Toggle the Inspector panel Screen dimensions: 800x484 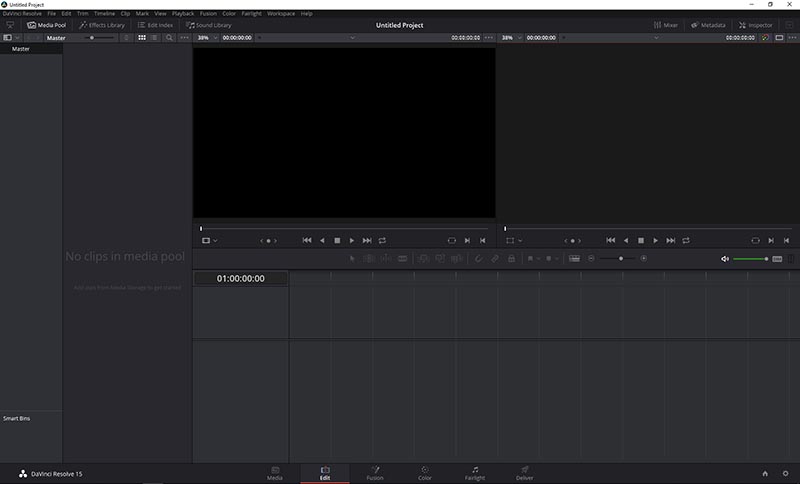pyautogui.click(x=756, y=25)
